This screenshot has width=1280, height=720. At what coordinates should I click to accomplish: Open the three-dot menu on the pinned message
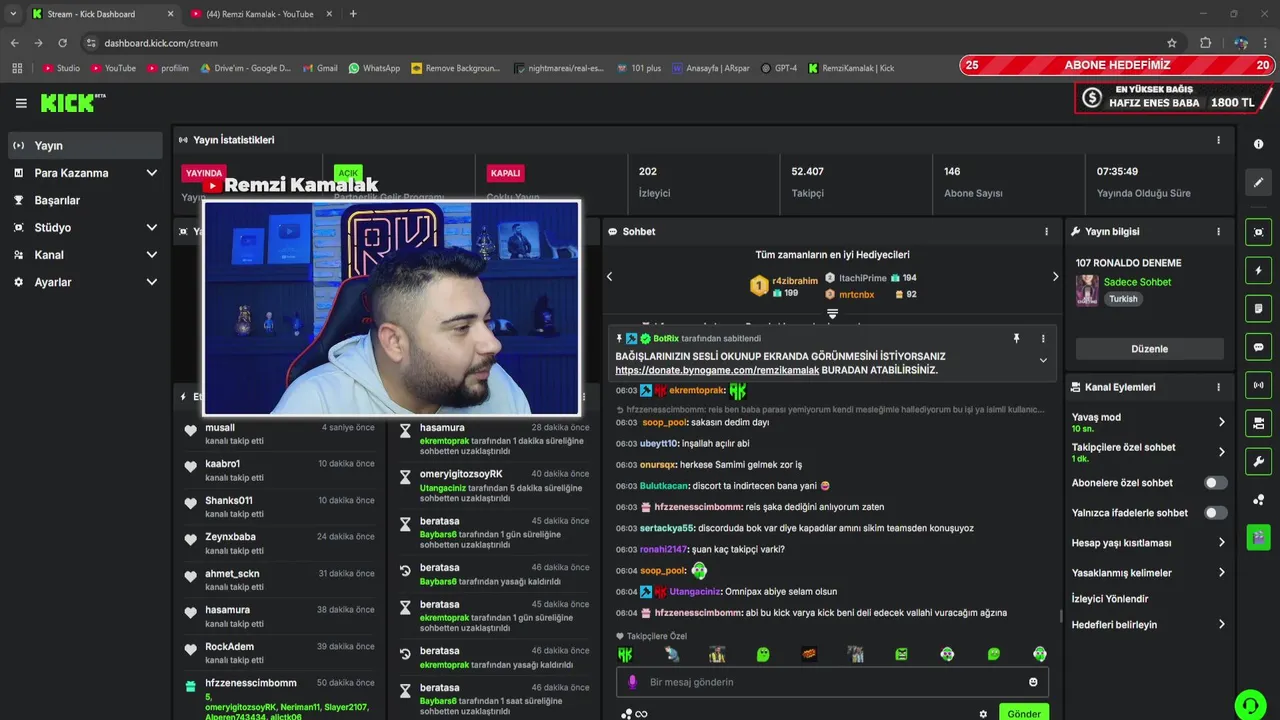1043,339
